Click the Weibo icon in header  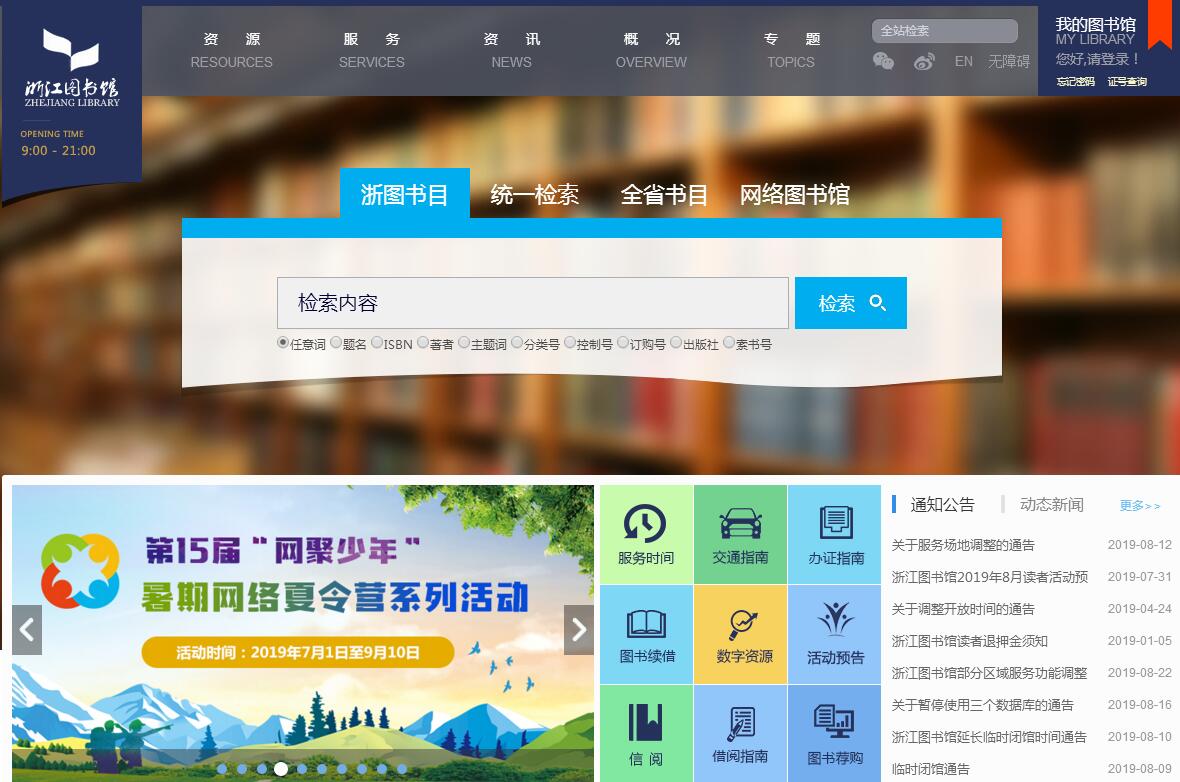(x=924, y=62)
